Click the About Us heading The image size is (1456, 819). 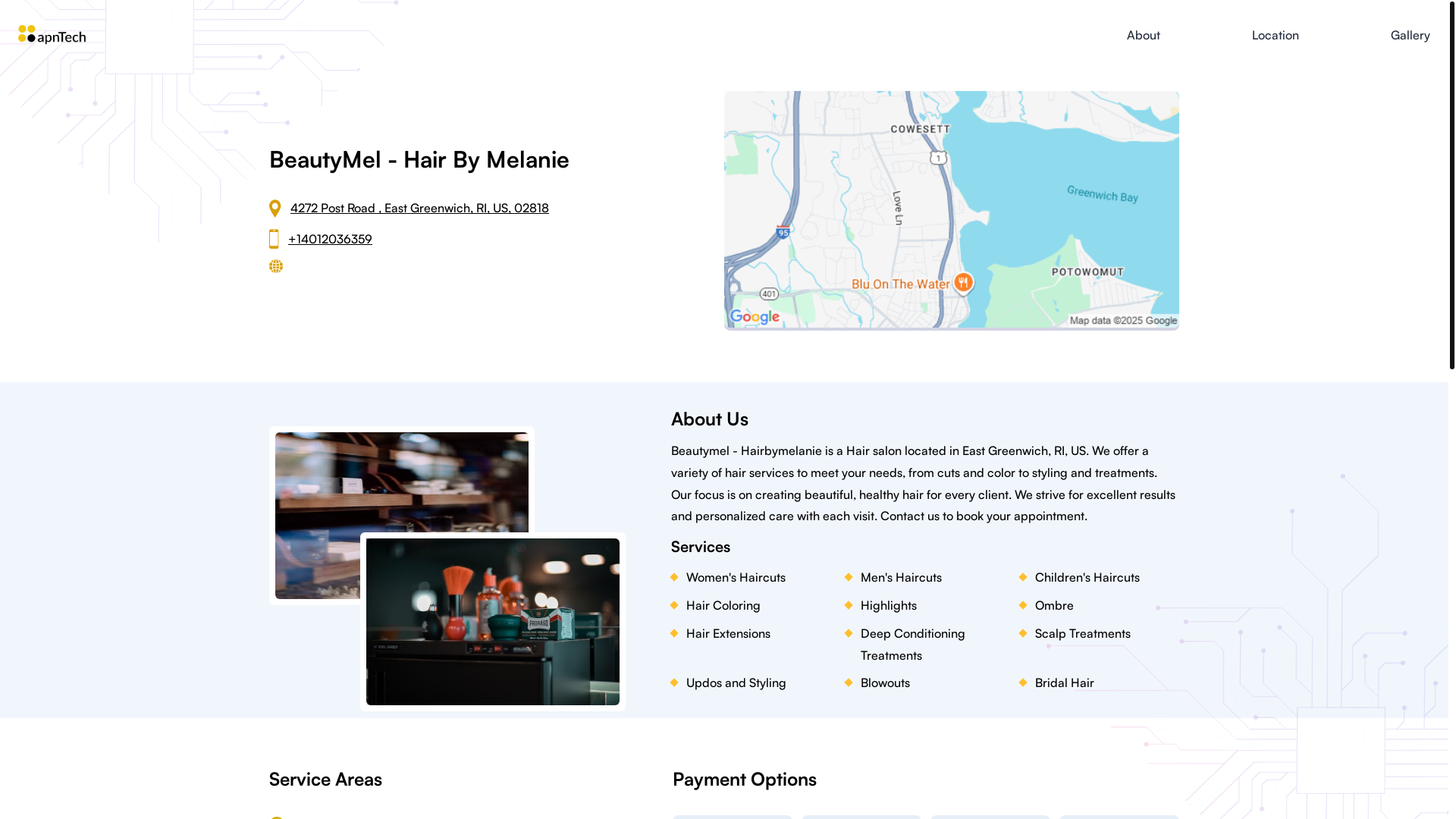point(710,419)
